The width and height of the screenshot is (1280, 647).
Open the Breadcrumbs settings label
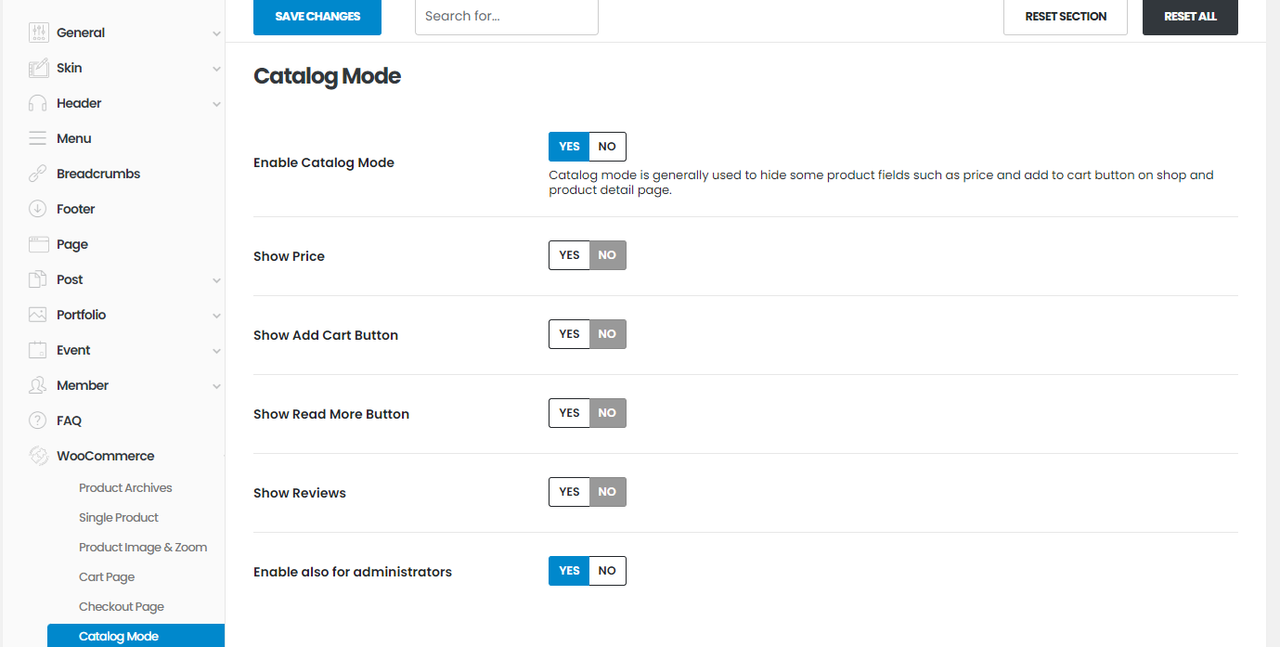point(98,174)
